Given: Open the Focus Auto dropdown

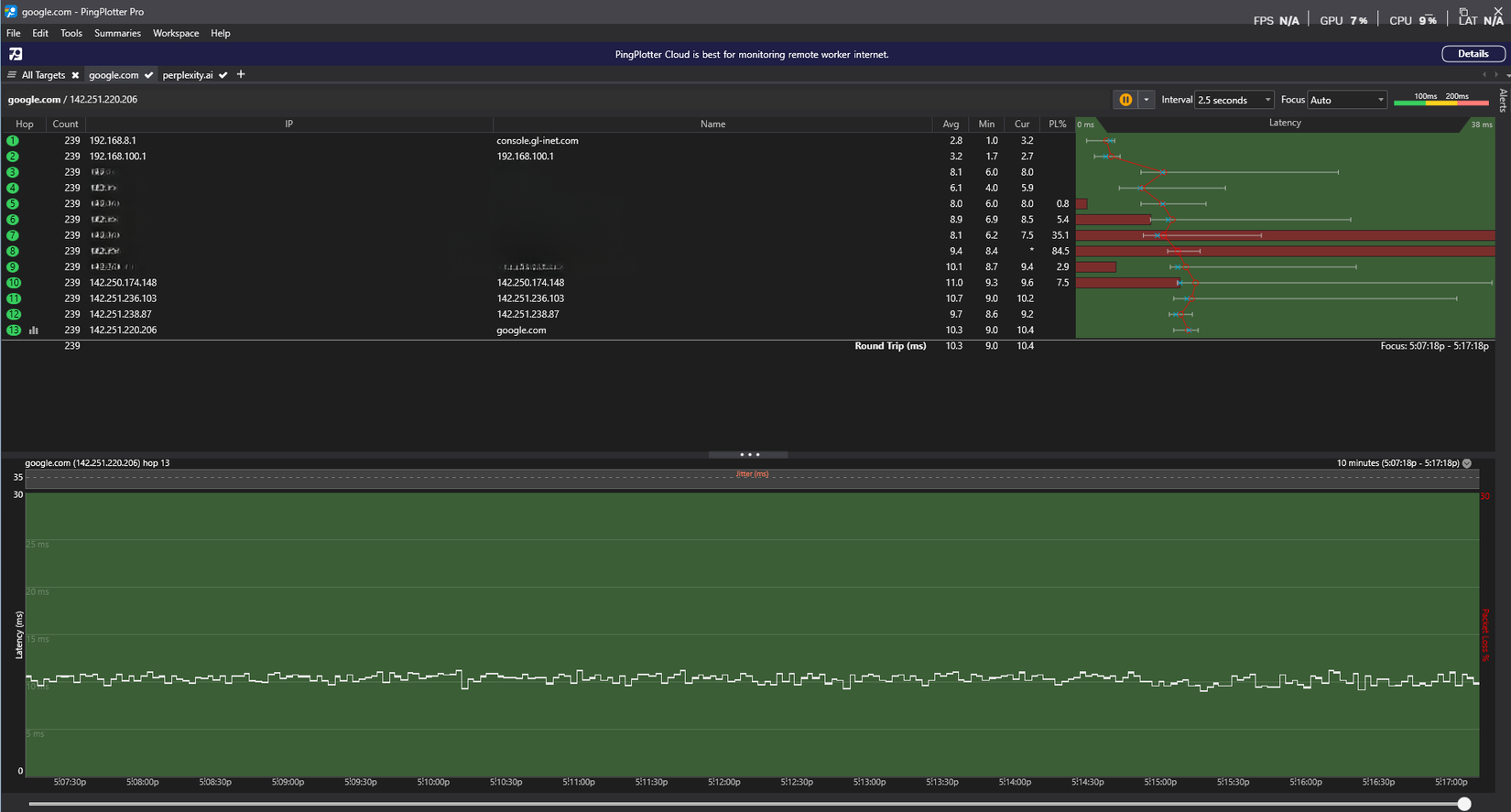Looking at the screenshot, I should [x=1347, y=100].
